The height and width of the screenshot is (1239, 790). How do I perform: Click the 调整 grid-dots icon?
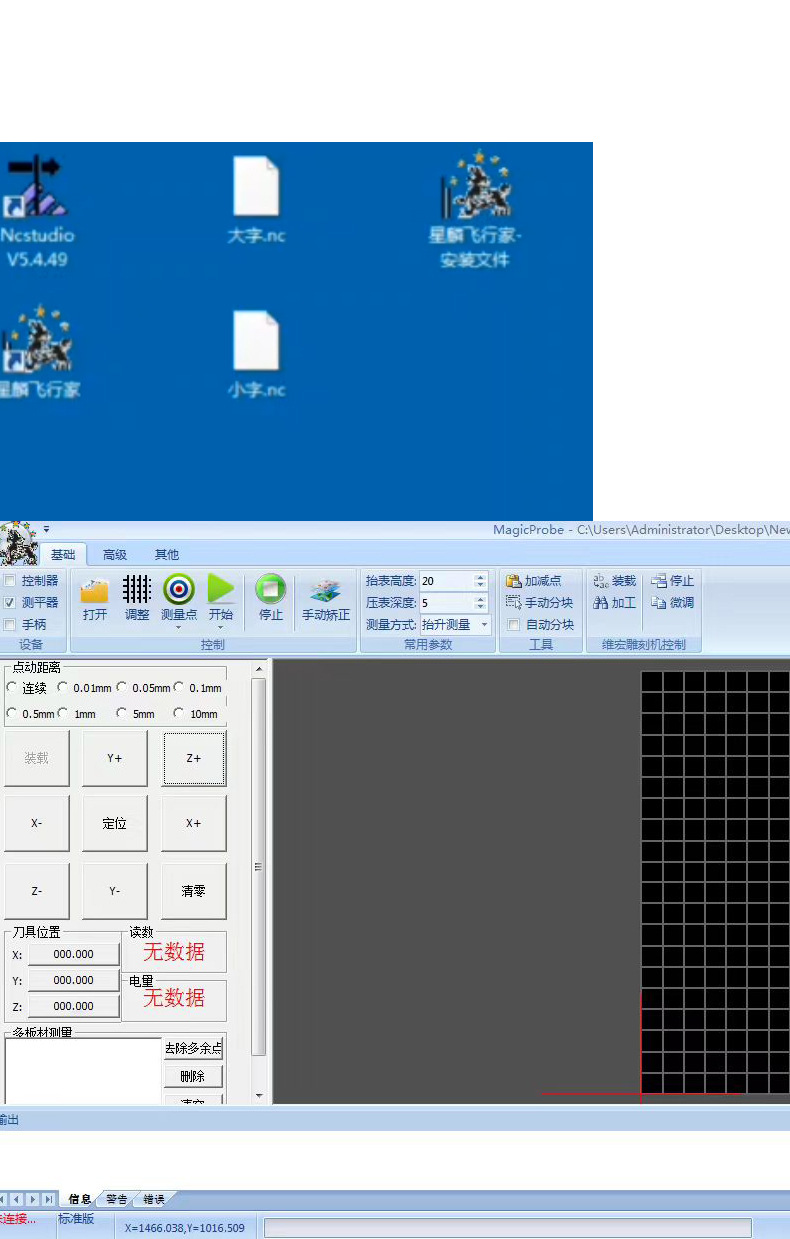coord(137,589)
